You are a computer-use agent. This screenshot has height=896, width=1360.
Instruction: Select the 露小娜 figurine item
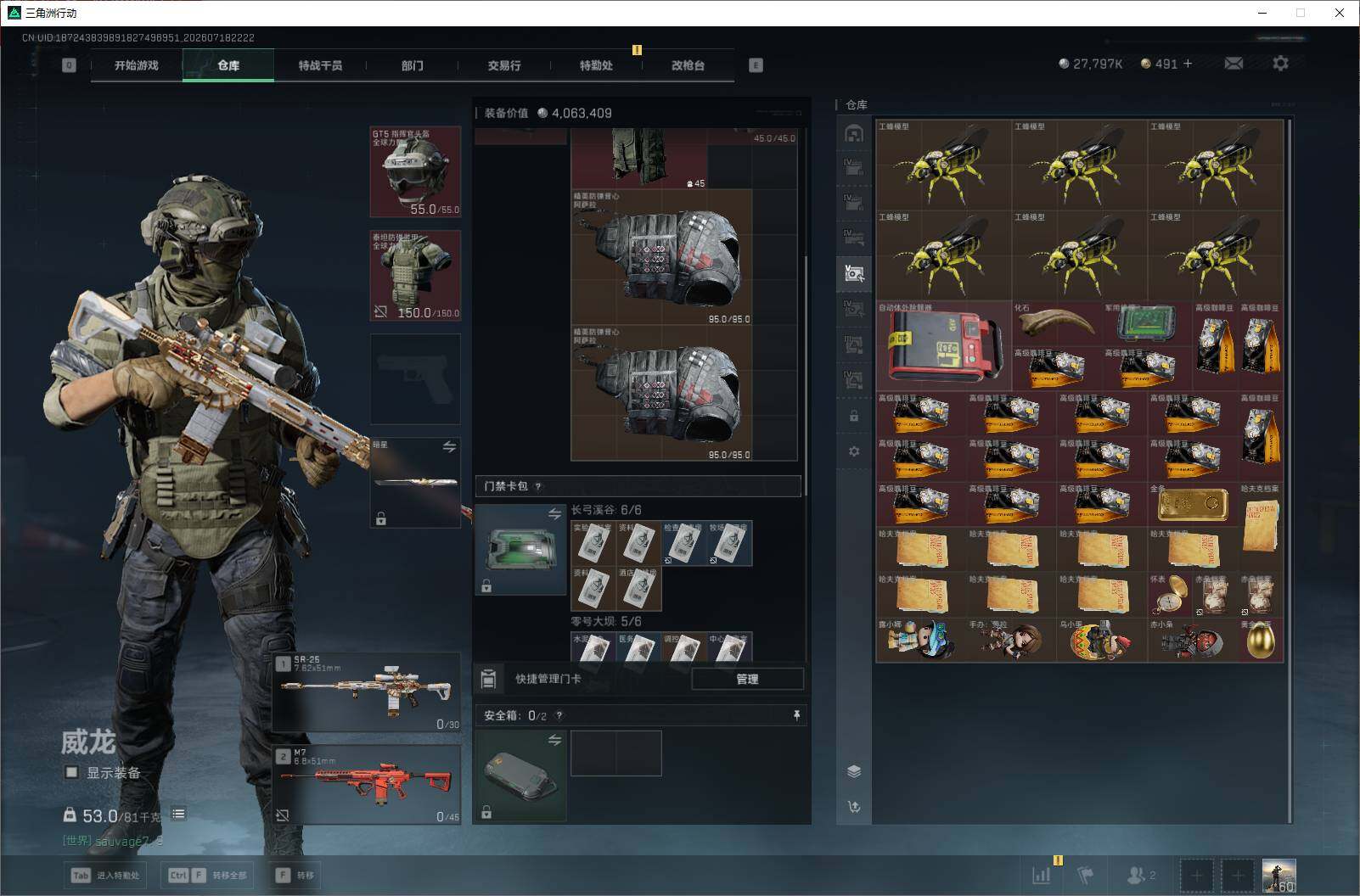(921, 640)
